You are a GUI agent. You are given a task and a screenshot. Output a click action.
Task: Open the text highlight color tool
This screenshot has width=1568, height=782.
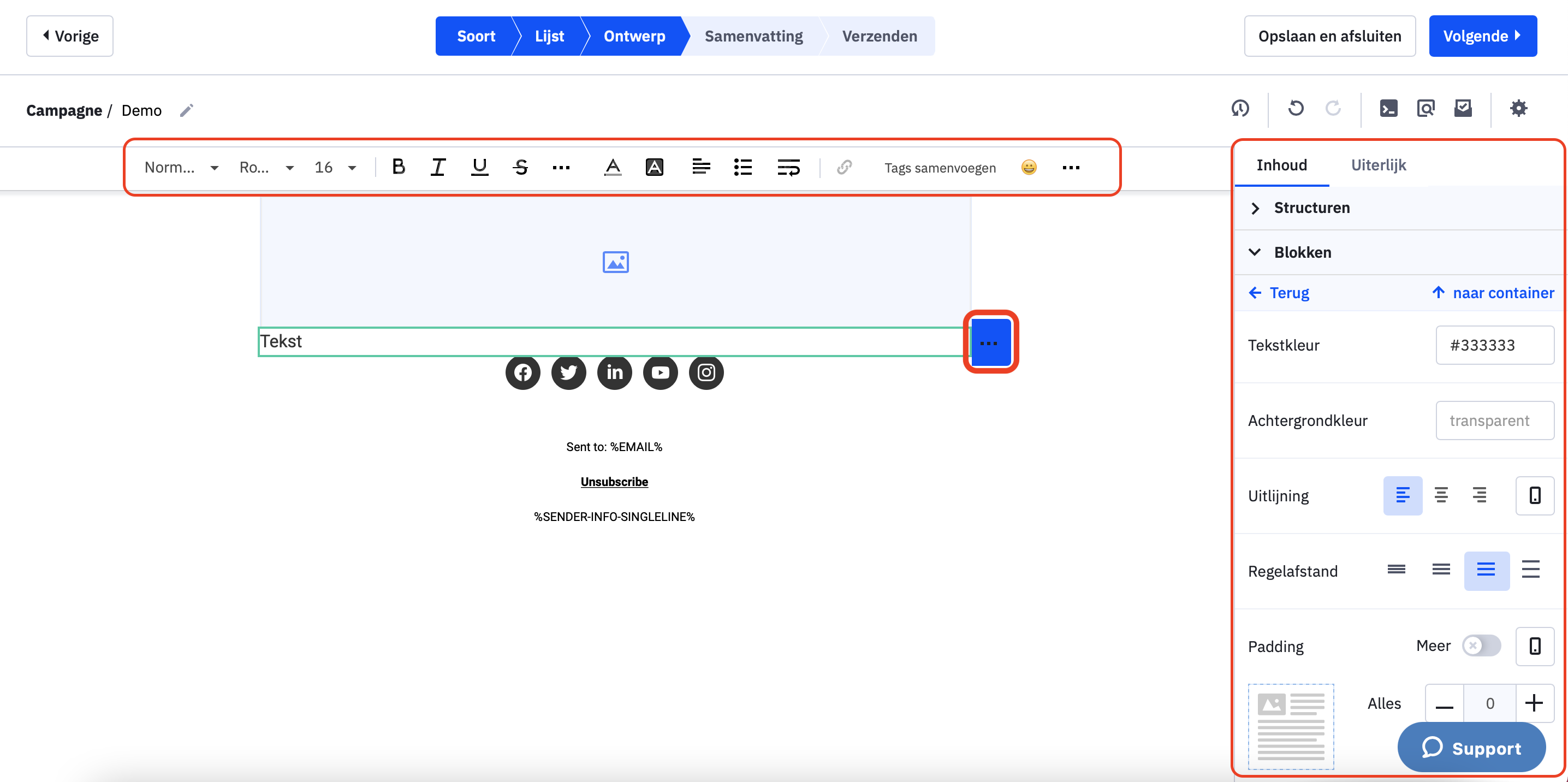pos(655,167)
